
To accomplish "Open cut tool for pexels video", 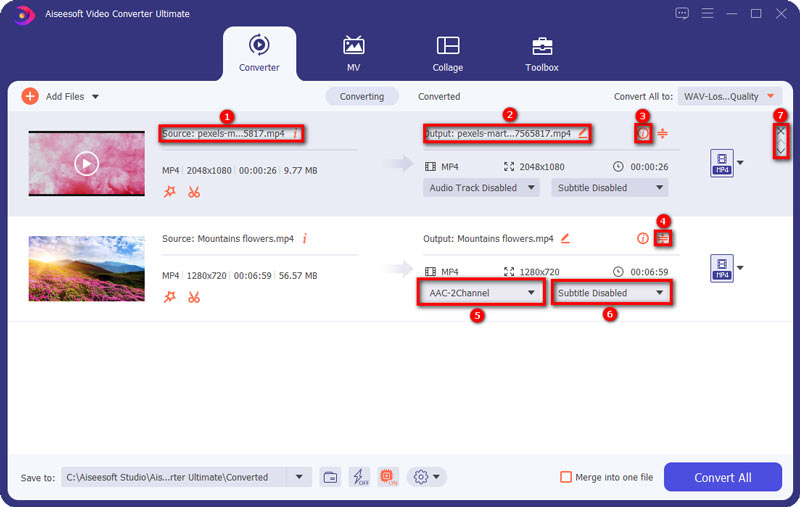I will click(x=194, y=192).
